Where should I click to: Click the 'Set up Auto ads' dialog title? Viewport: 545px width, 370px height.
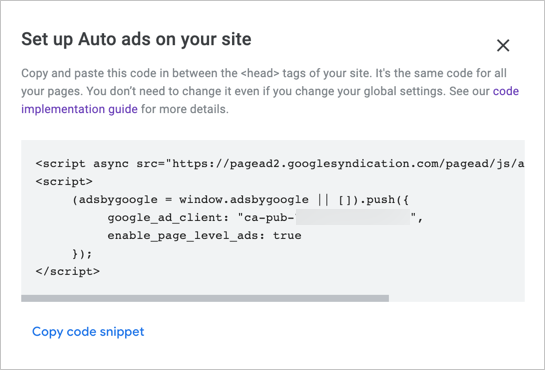point(136,39)
